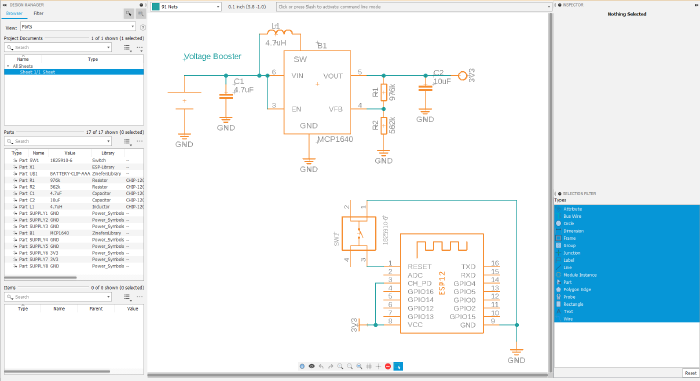Select part L1 inductor in Parts list
This screenshot has width=700, height=381.
(x=74, y=206)
